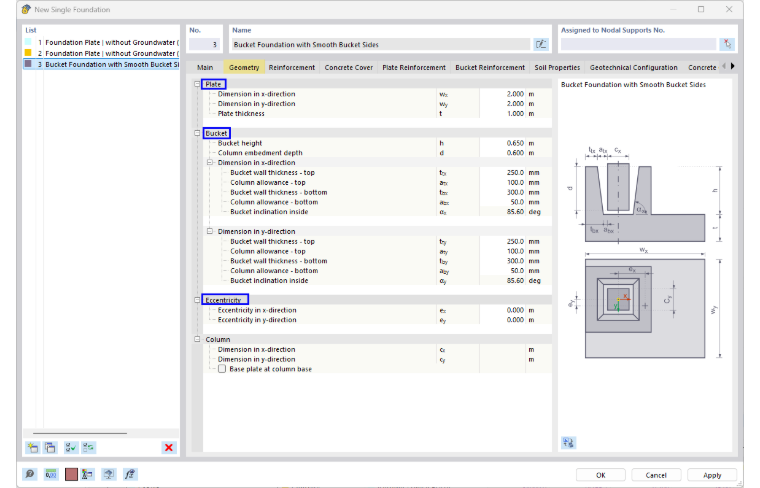
Task: Copy the selected foundation with the duplicate icon
Action: (x=50, y=447)
